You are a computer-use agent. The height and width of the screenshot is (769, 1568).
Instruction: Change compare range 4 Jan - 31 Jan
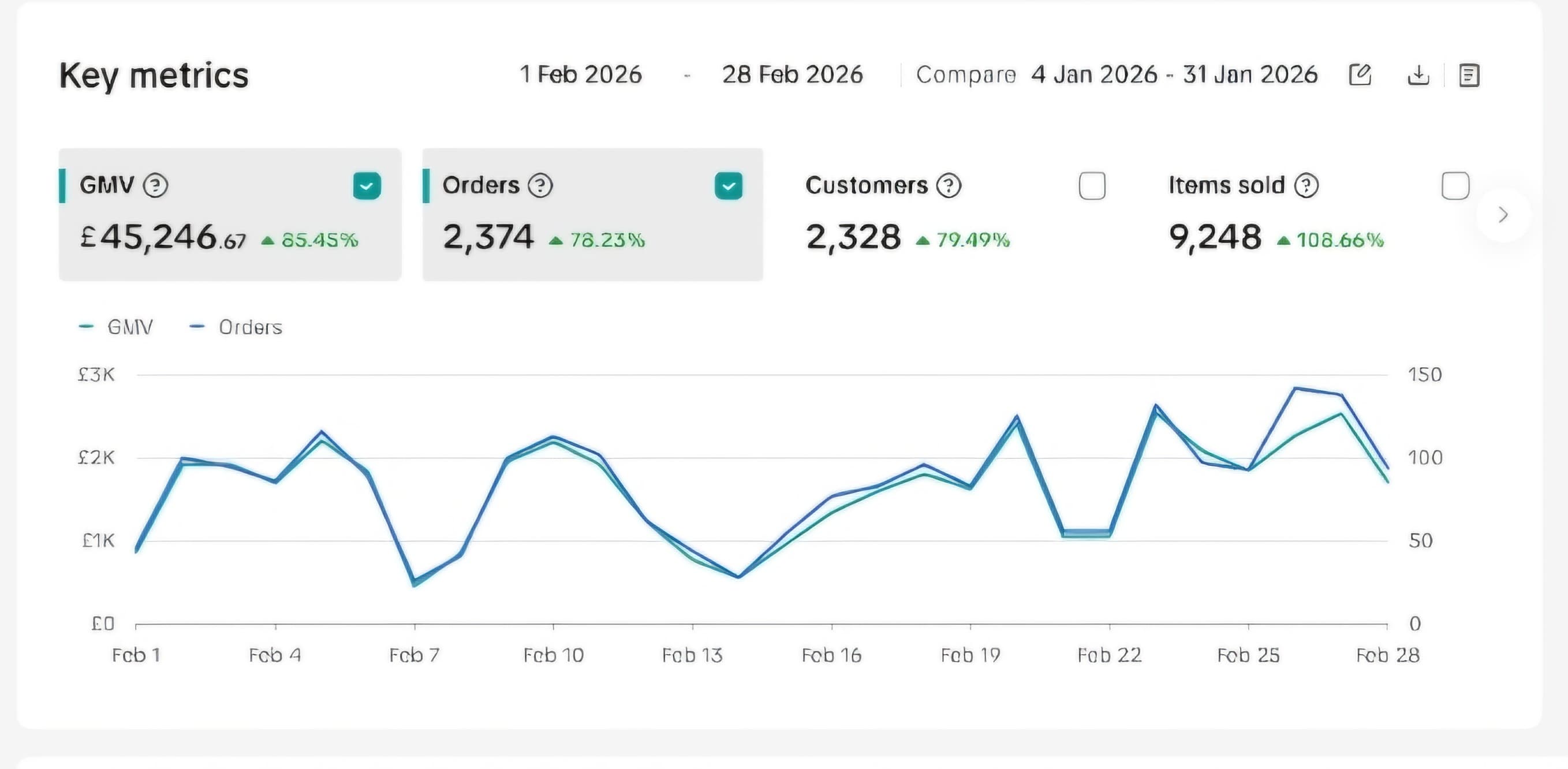pos(1175,74)
